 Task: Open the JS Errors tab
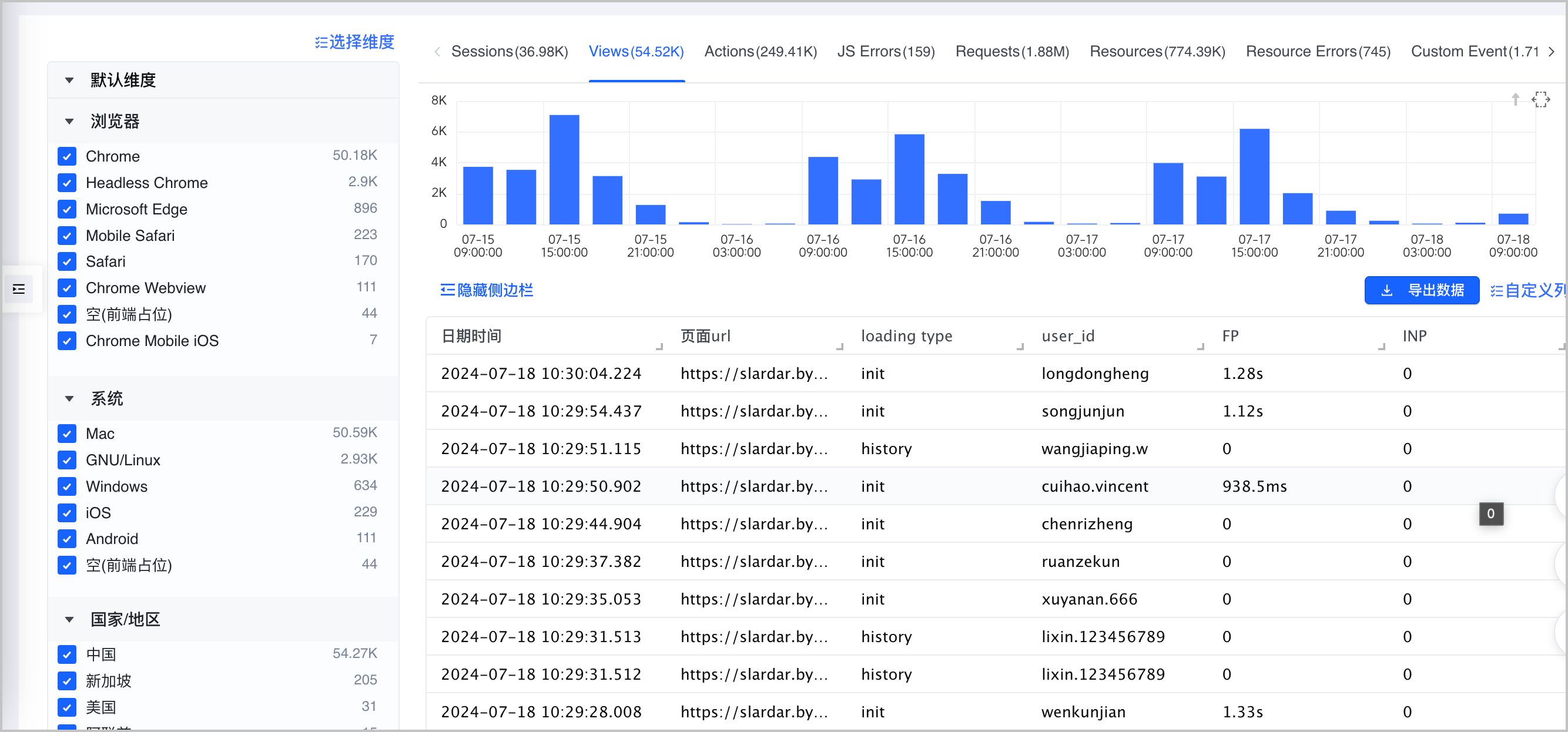[x=886, y=52]
